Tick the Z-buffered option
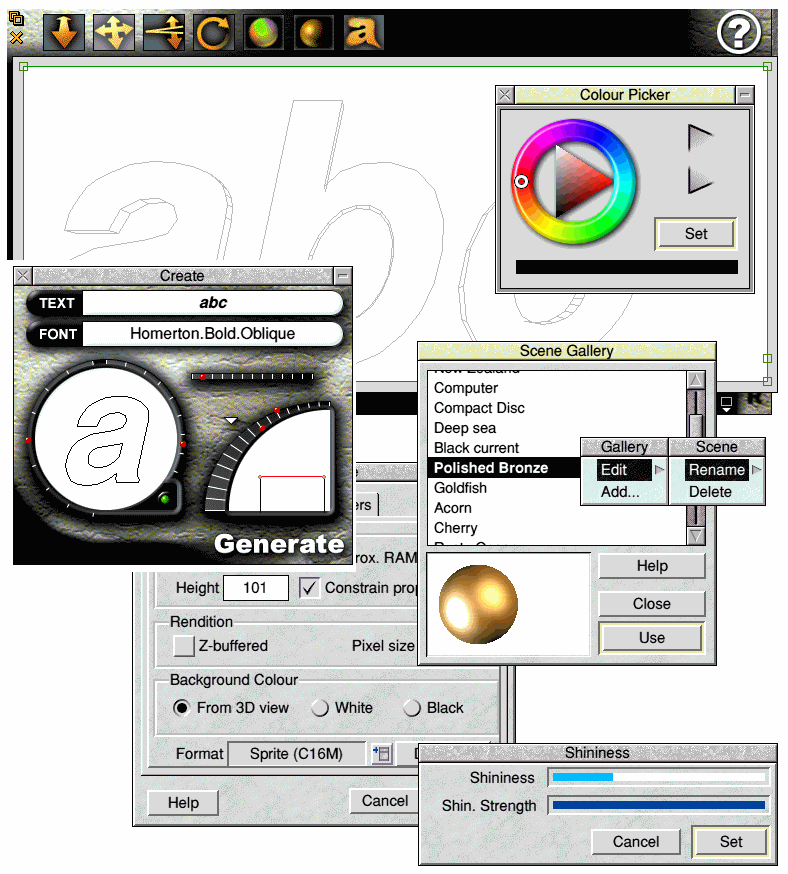 click(184, 645)
